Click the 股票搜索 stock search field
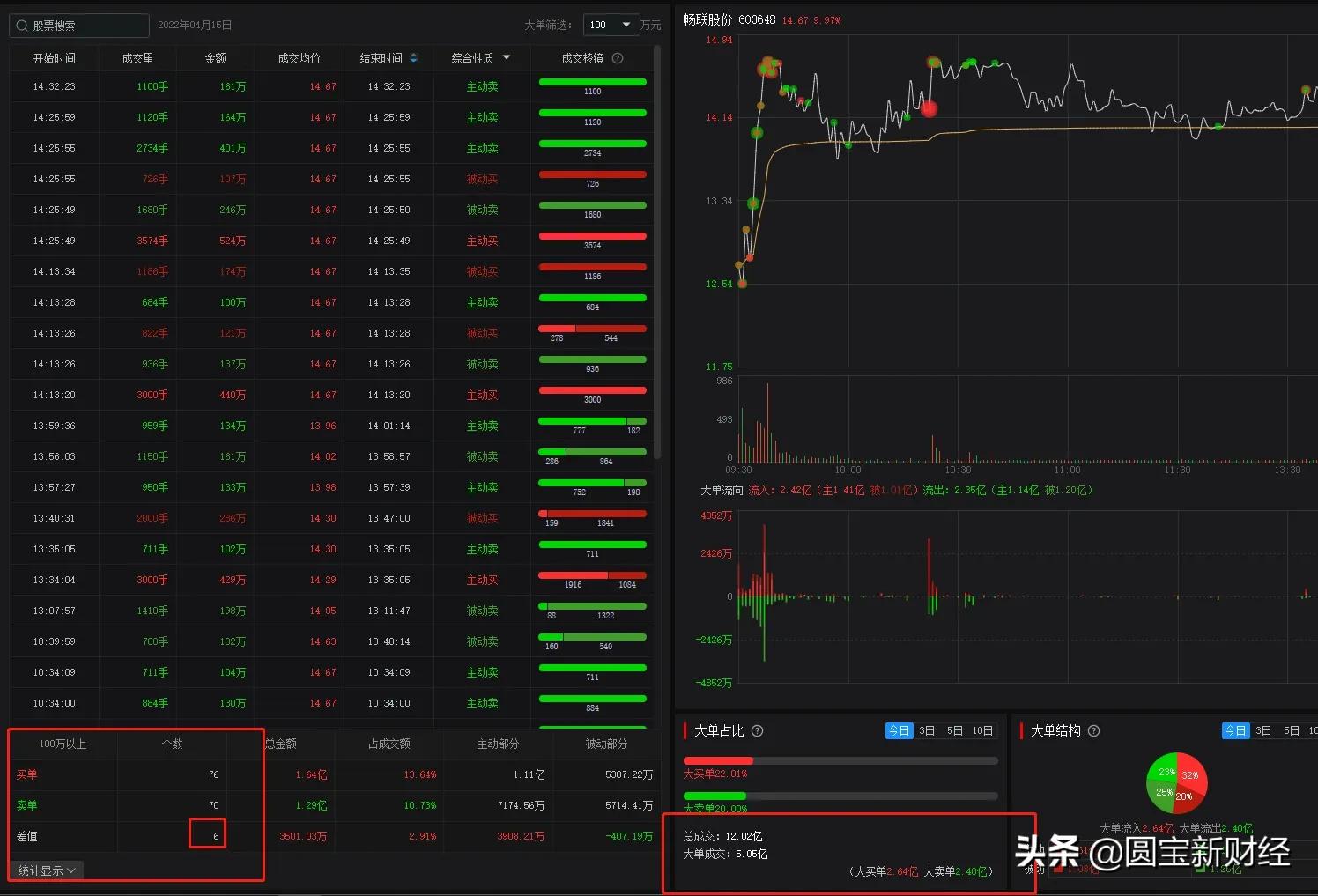The width and height of the screenshot is (1318, 896). click(x=79, y=26)
